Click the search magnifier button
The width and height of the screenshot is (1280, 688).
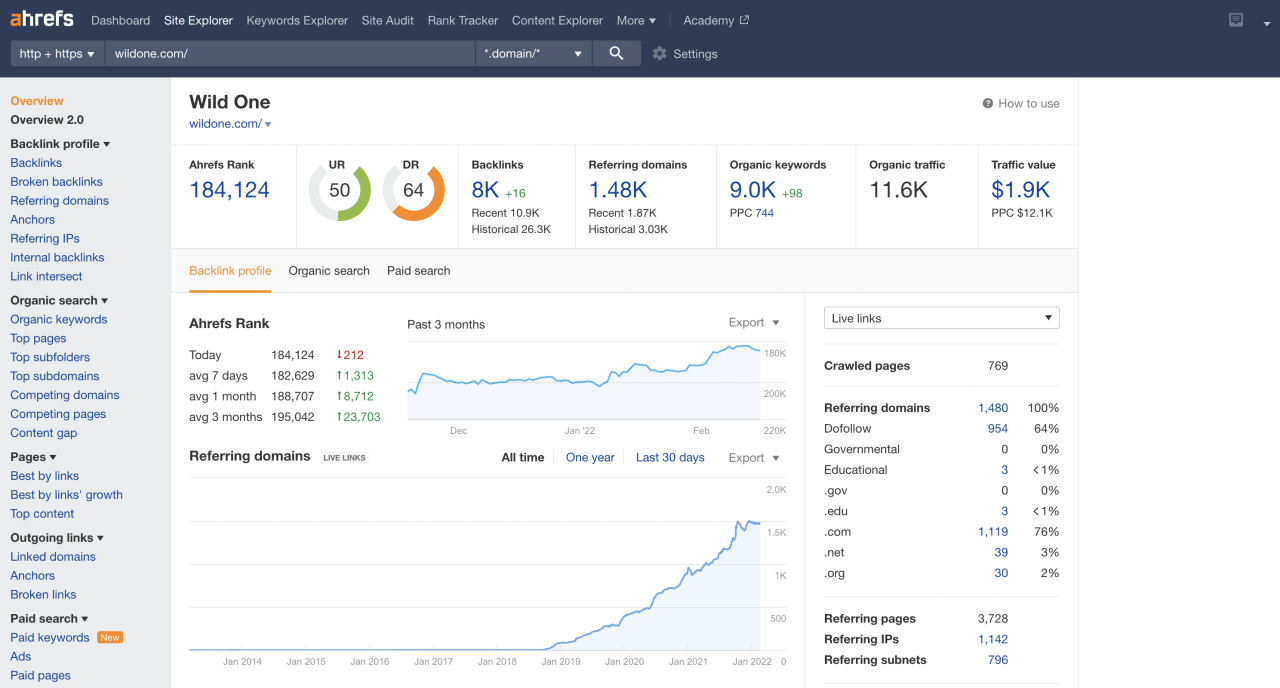tap(616, 54)
